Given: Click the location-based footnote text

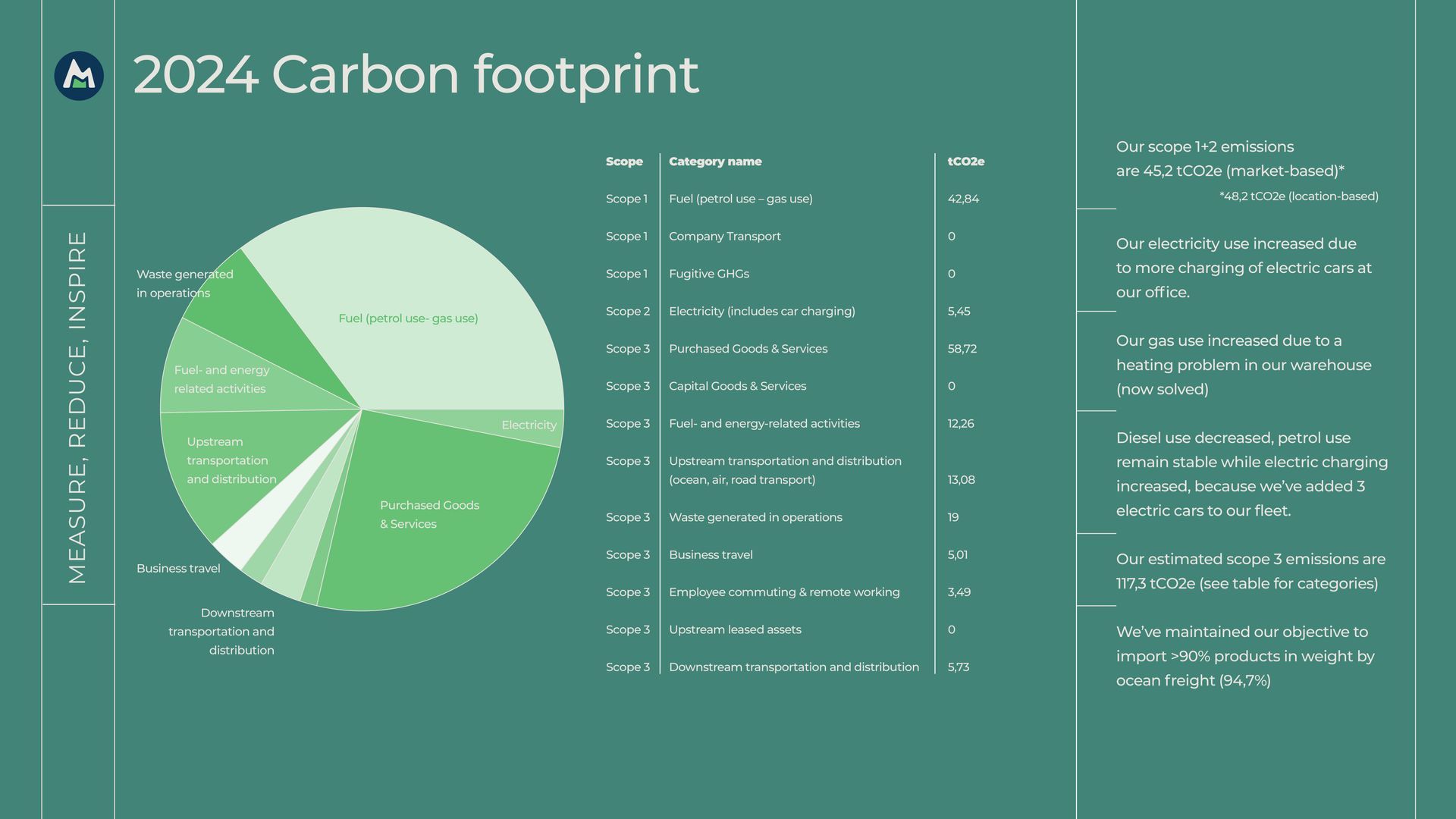Looking at the screenshot, I should click(1298, 196).
